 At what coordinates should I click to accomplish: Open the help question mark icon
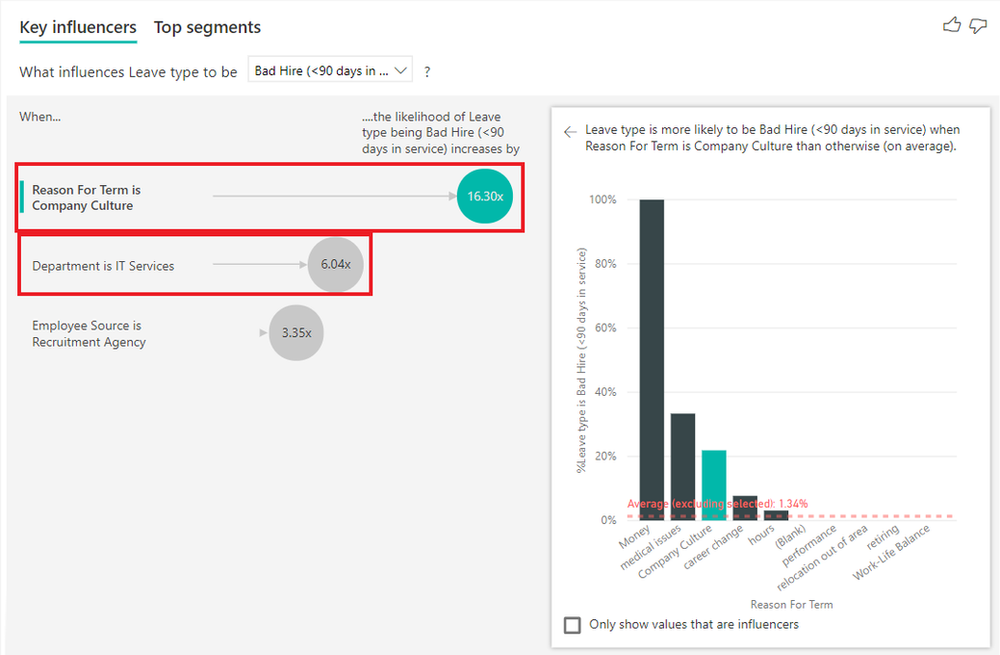pos(426,71)
